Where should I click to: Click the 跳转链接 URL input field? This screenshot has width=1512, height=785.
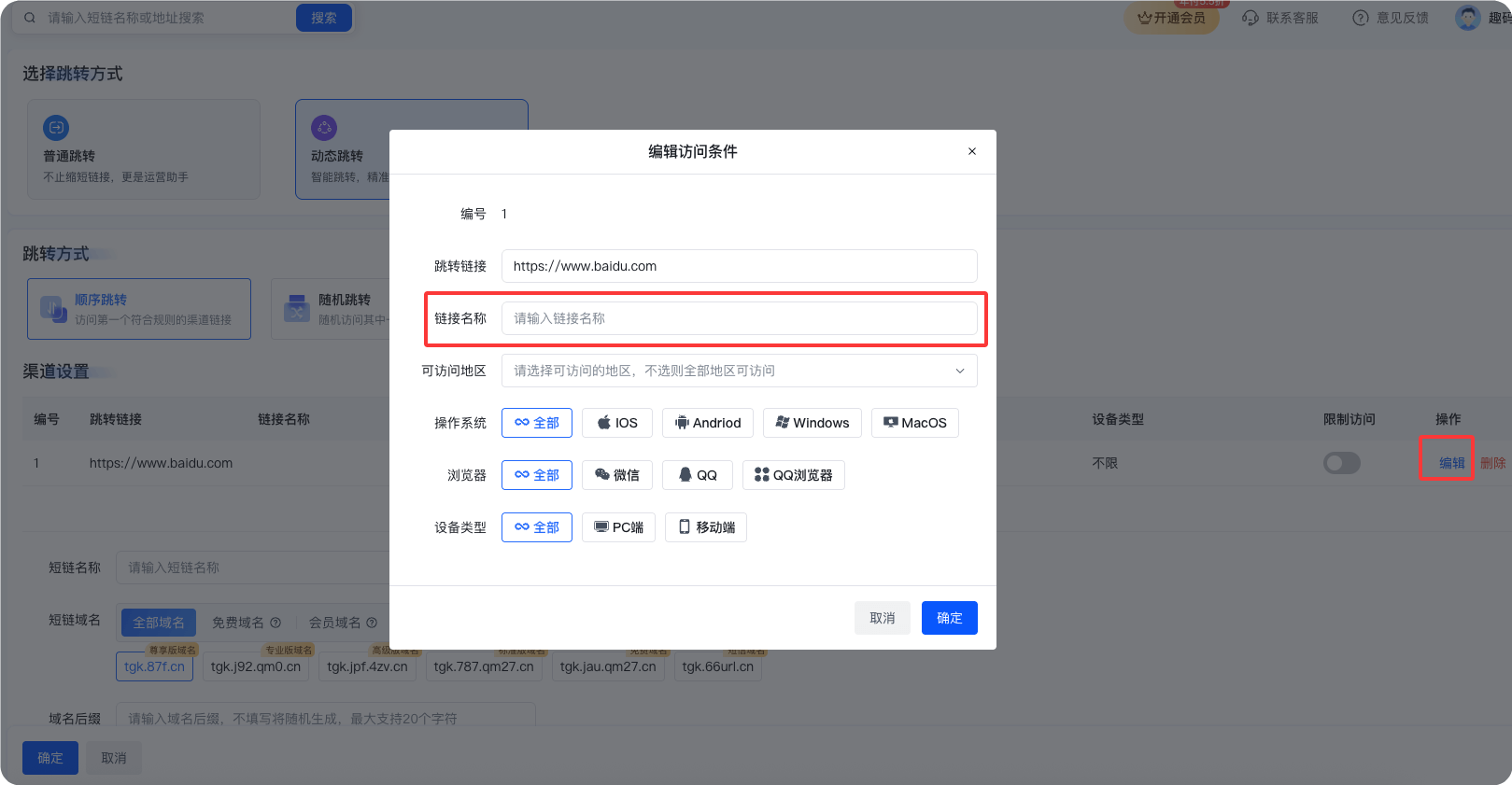[739, 266]
